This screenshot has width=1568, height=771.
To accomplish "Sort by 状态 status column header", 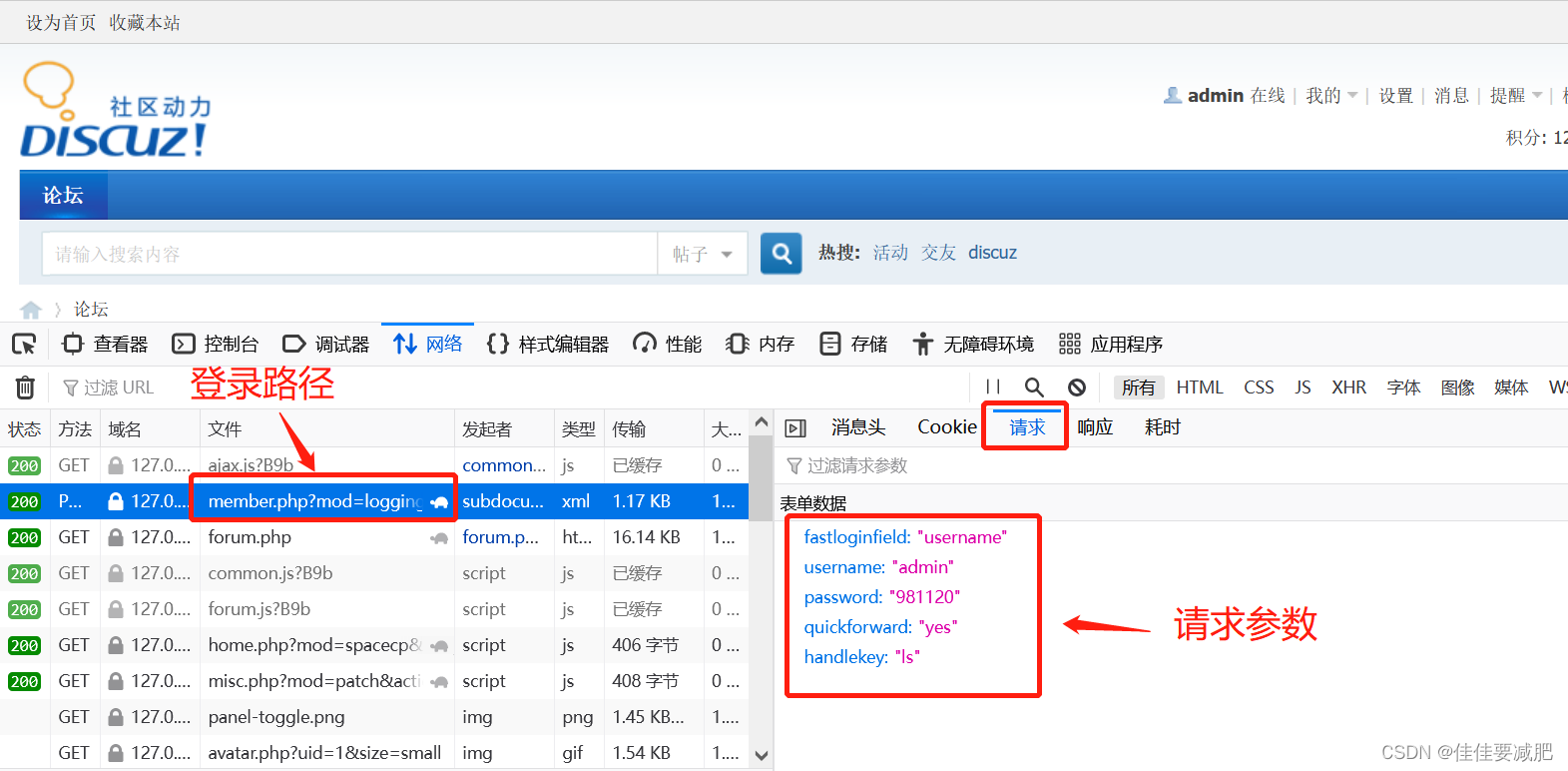I will point(25,429).
